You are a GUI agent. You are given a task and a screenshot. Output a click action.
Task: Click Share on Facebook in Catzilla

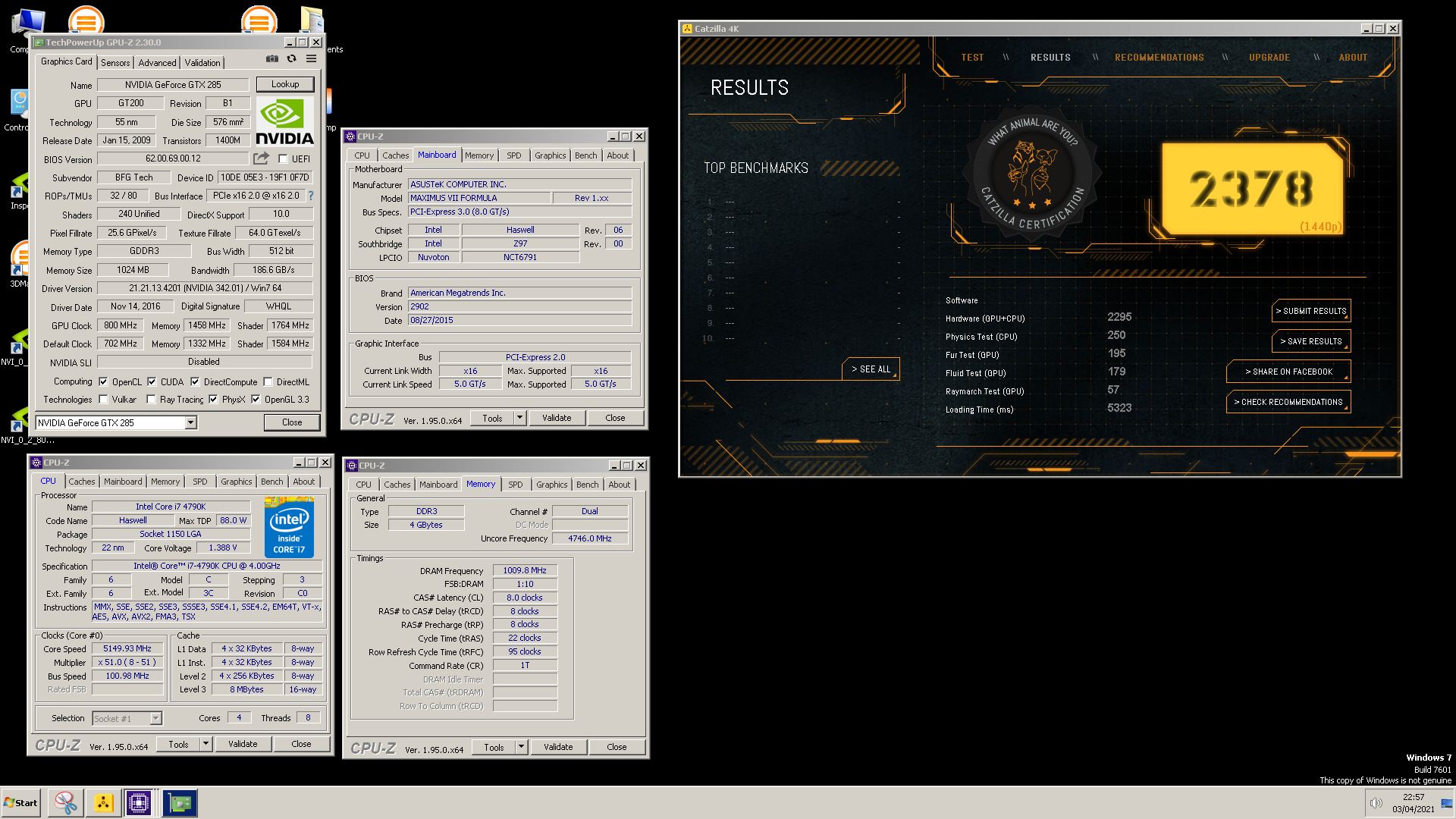pos(1288,372)
